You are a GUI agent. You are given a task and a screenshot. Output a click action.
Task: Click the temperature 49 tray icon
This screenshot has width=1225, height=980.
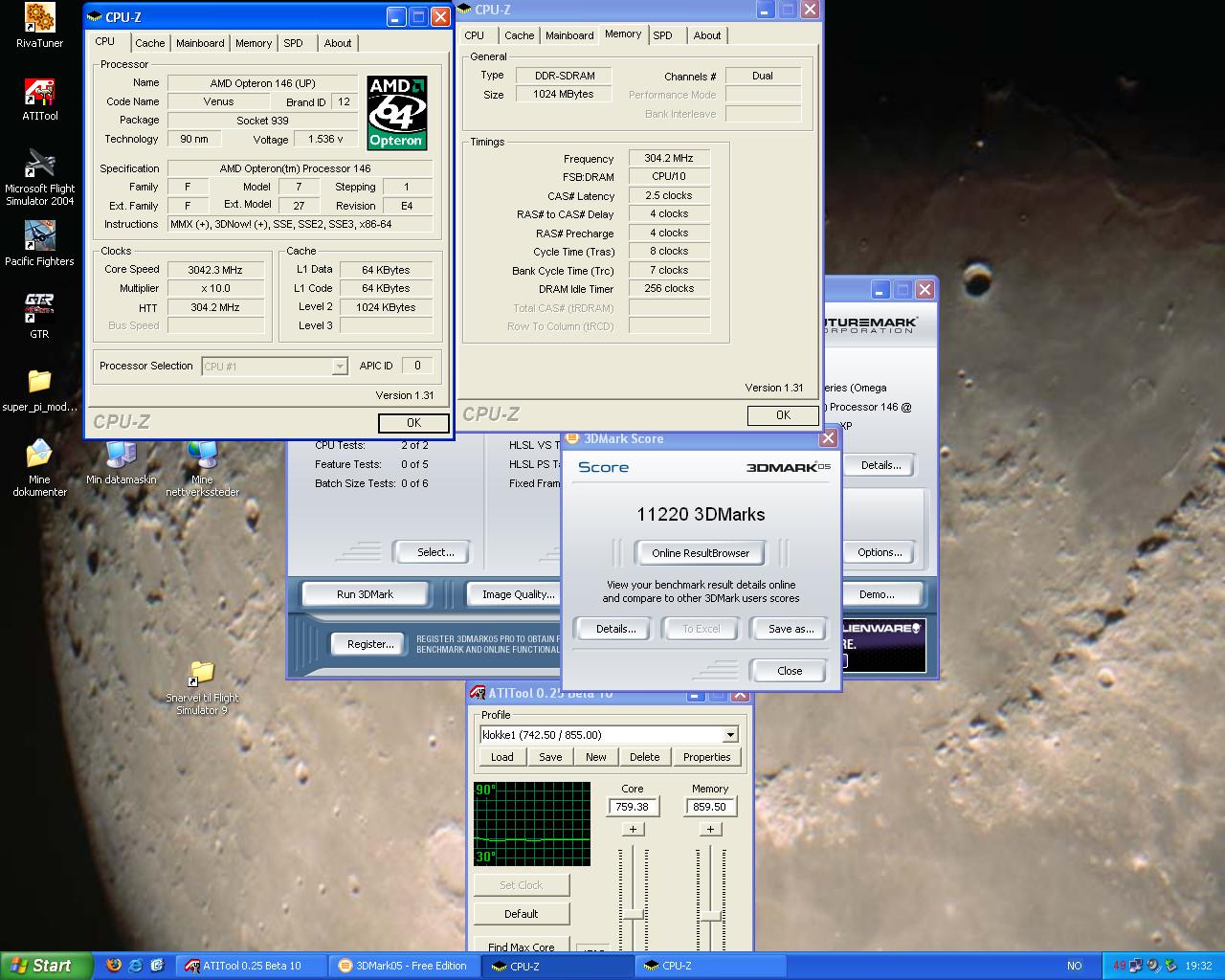1119,966
